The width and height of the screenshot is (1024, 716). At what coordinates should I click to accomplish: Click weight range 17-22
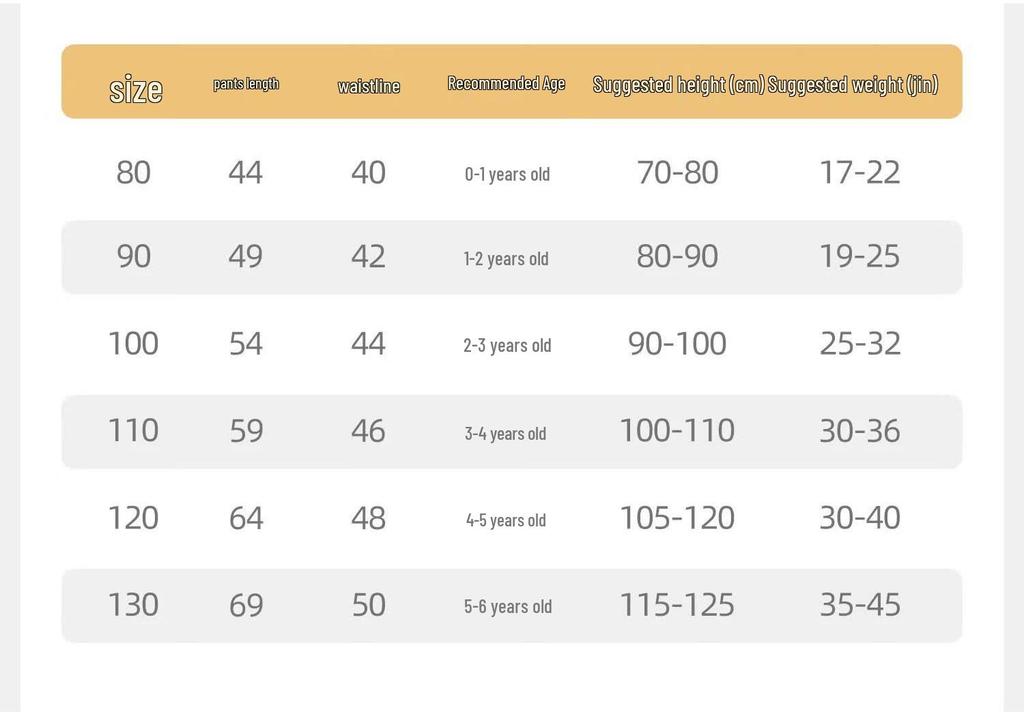tap(860, 173)
